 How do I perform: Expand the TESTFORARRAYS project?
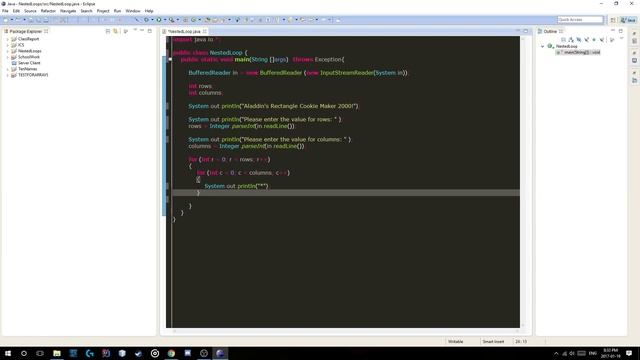click(7, 75)
